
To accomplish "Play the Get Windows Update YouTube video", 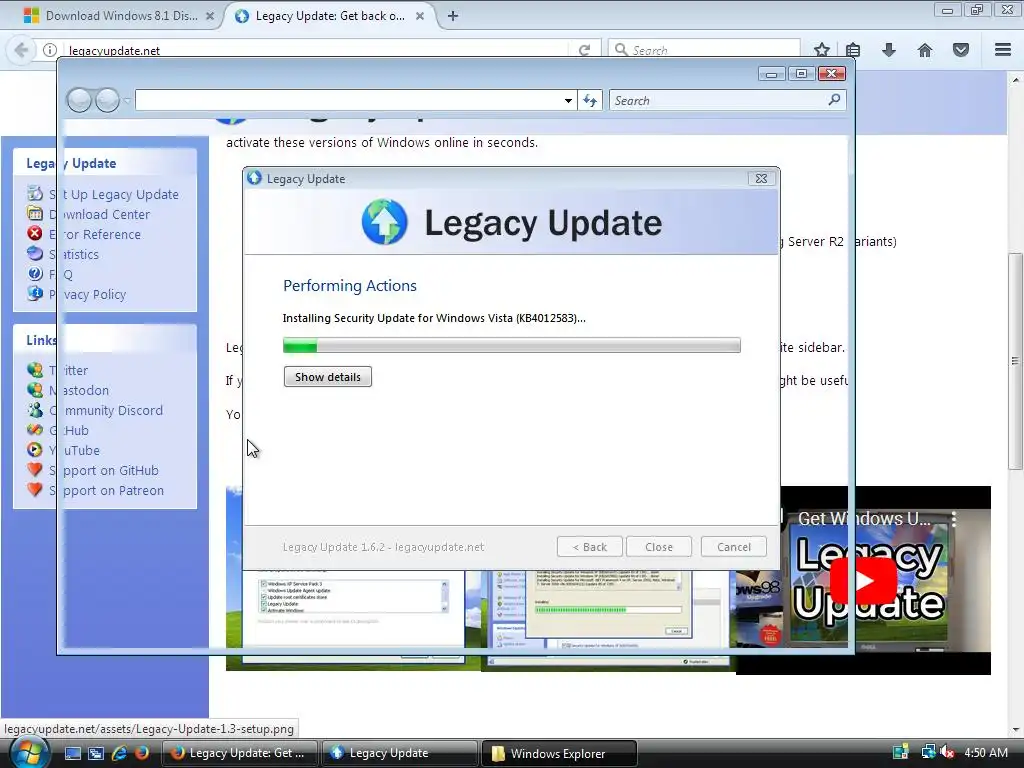I will coord(863,580).
